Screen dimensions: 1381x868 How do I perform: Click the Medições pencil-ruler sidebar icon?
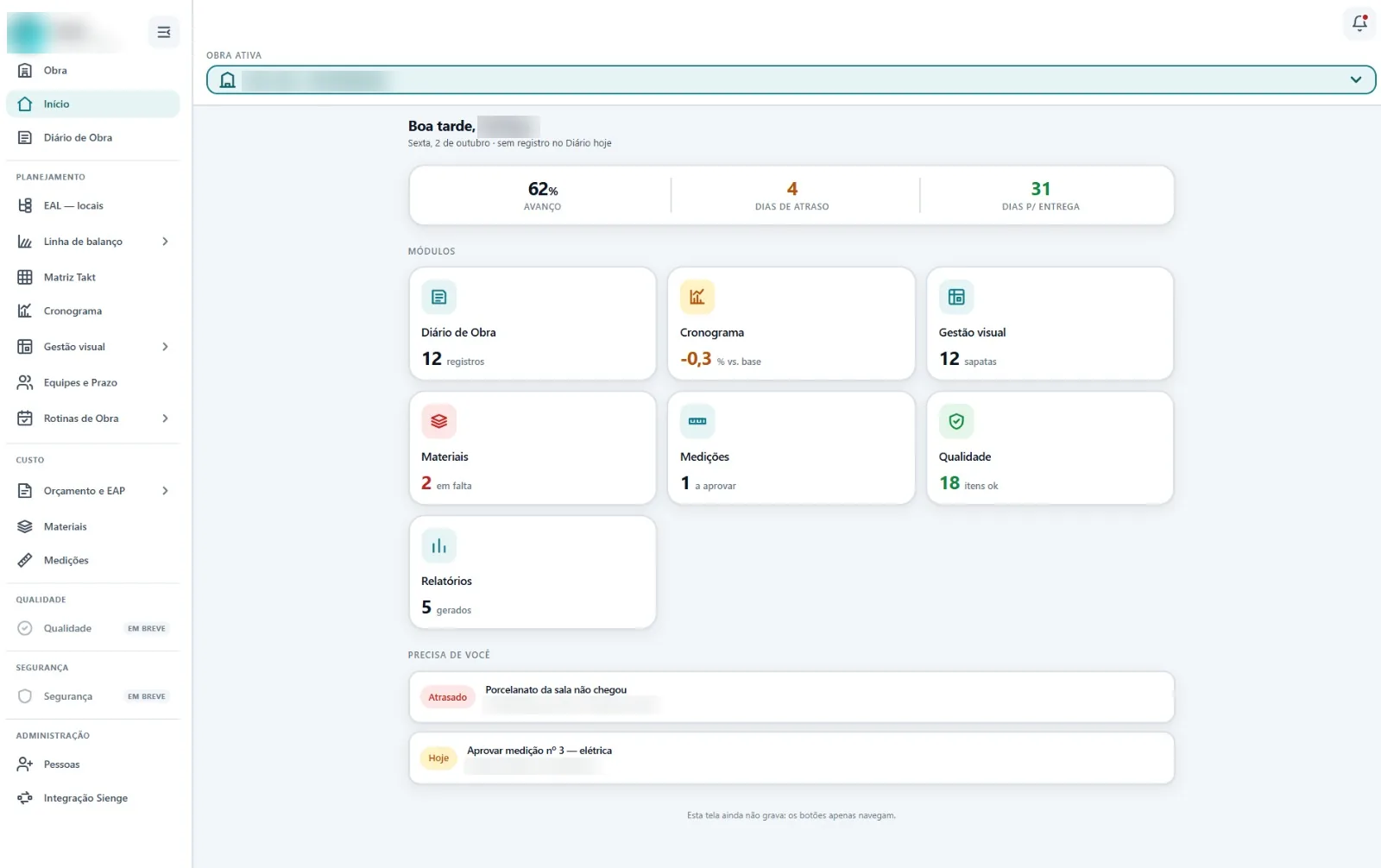[25, 560]
